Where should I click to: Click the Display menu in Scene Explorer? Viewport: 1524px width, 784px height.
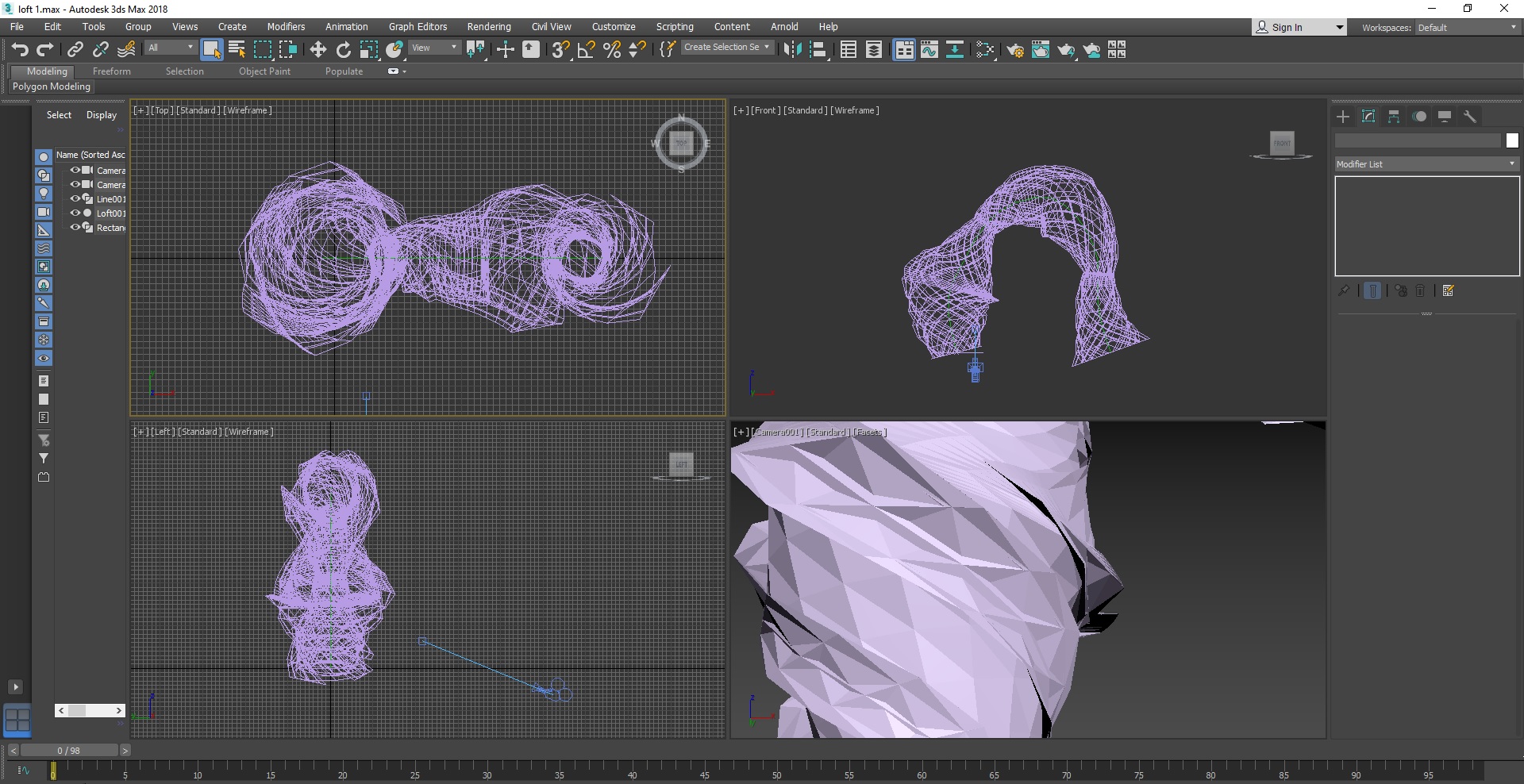(102, 115)
